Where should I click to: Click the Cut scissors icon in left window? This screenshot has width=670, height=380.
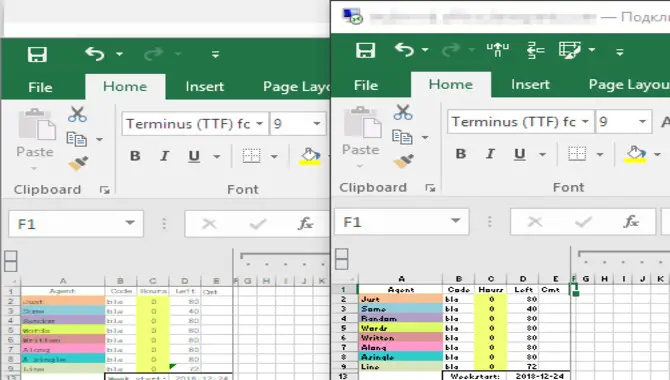pyautogui.click(x=77, y=114)
